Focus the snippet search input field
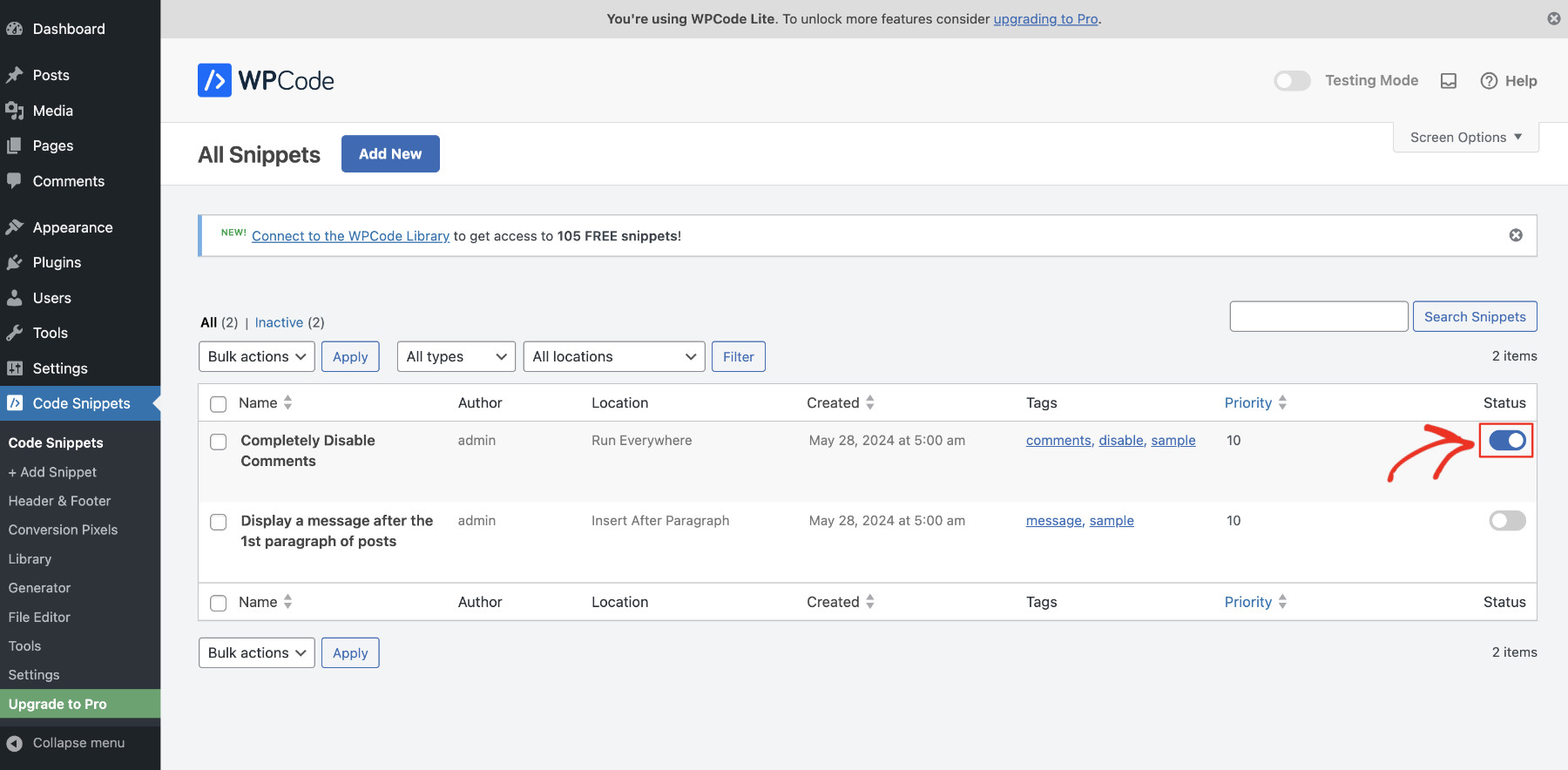The width and height of the screenshot is (1568, 770). point(1319,316)
